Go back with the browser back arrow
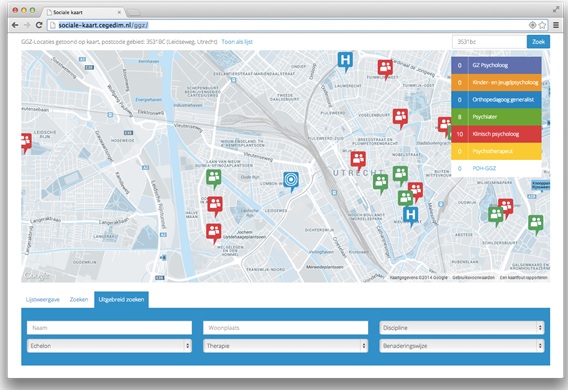Screen dimensions: 568x391 point(15,25)
